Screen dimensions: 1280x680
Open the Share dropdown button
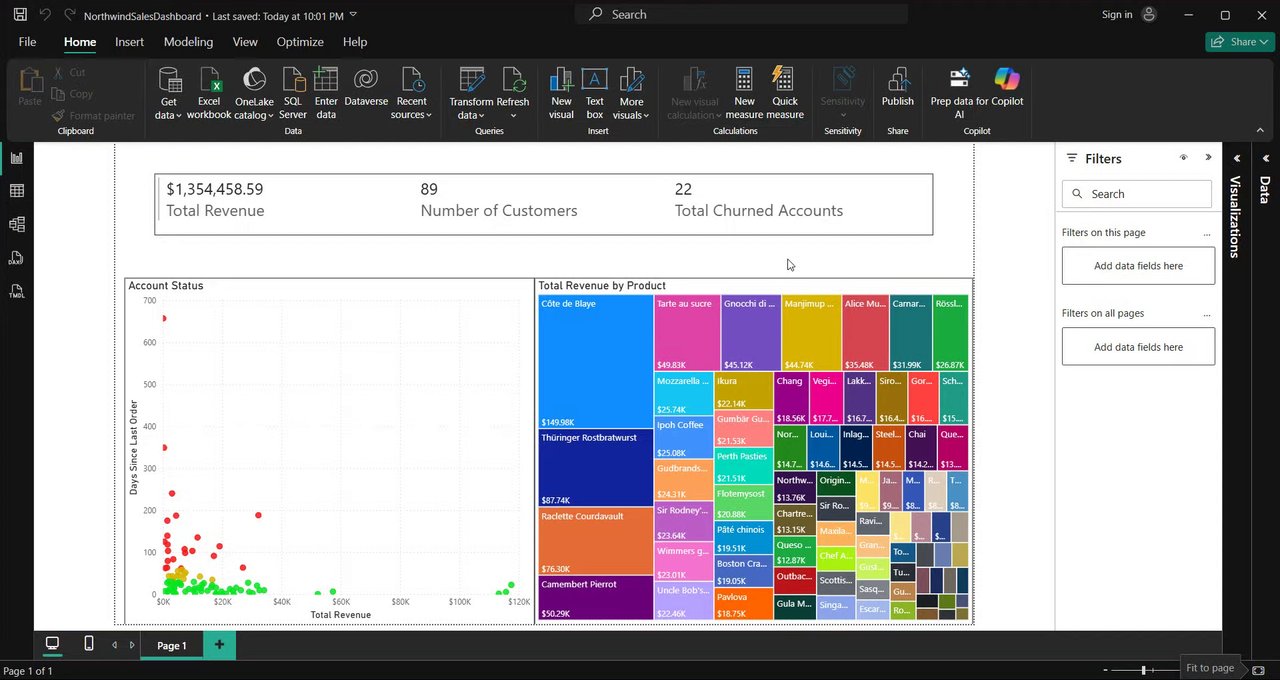1238,42
